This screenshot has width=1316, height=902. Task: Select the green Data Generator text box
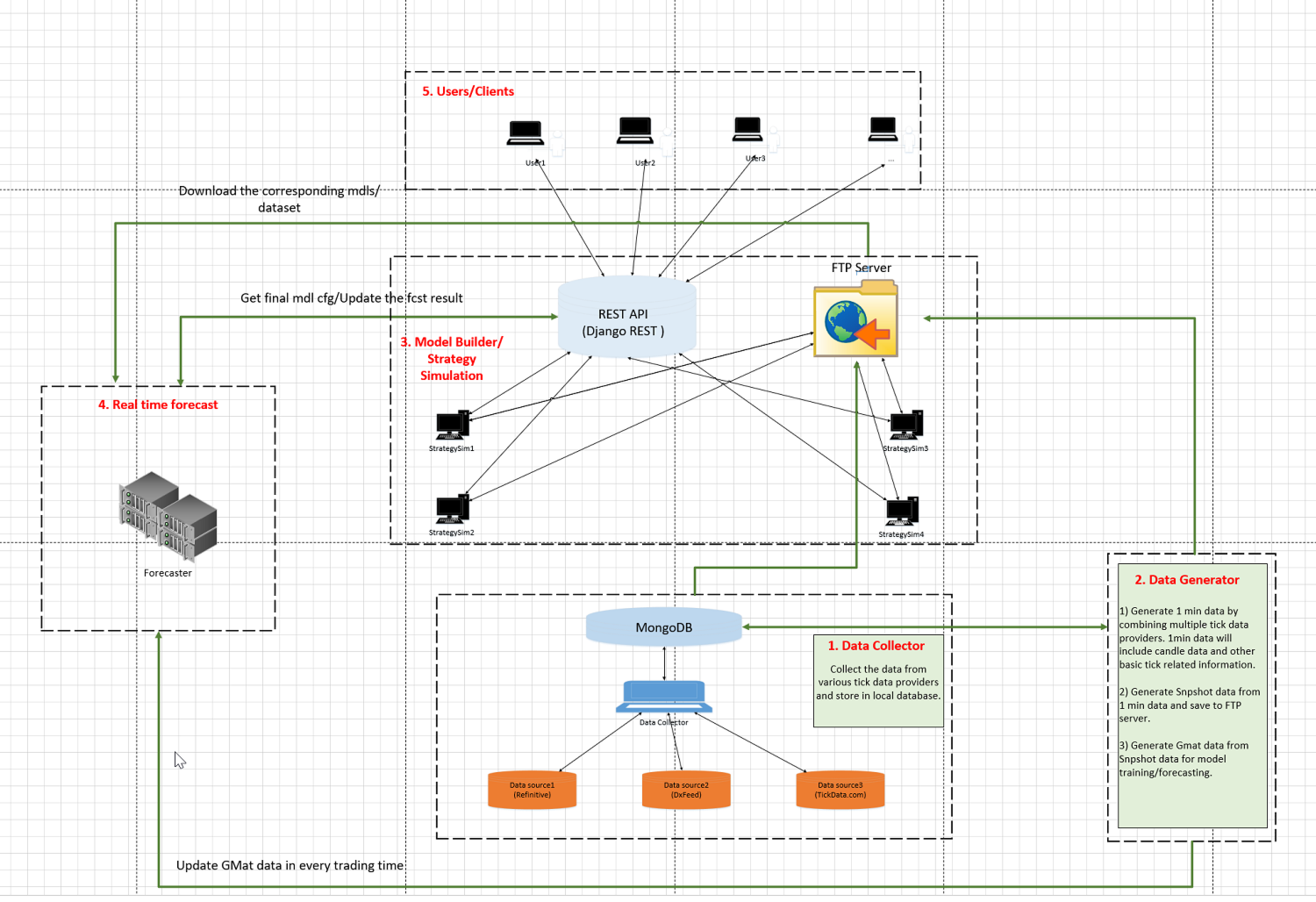click(1192, 696)
